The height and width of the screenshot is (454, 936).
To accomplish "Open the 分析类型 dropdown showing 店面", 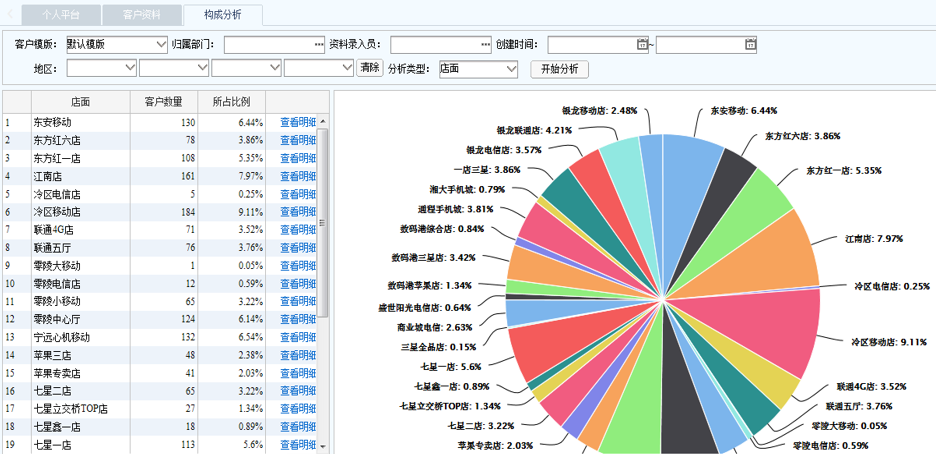I will point(511,69).
